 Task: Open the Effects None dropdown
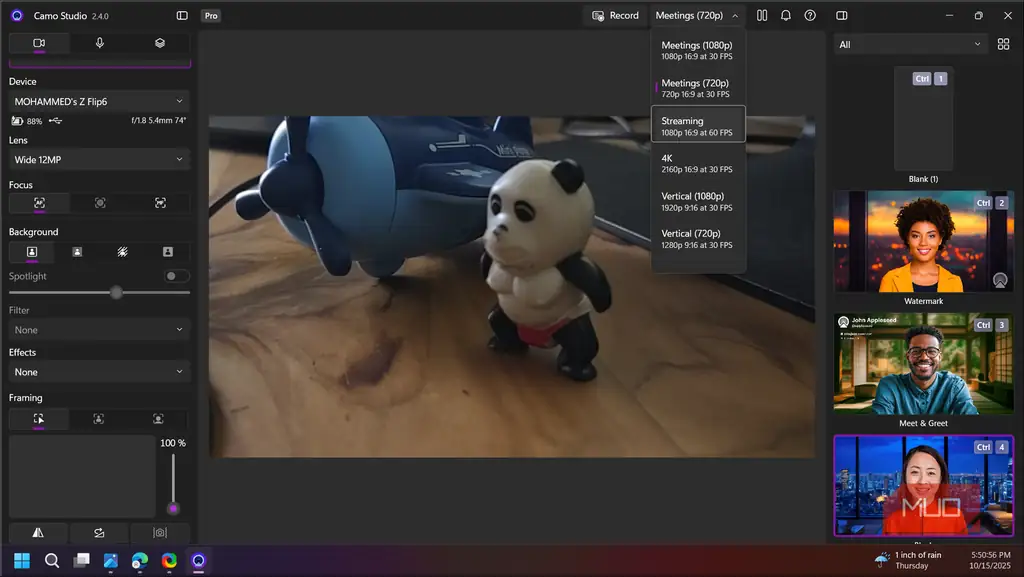99,371
